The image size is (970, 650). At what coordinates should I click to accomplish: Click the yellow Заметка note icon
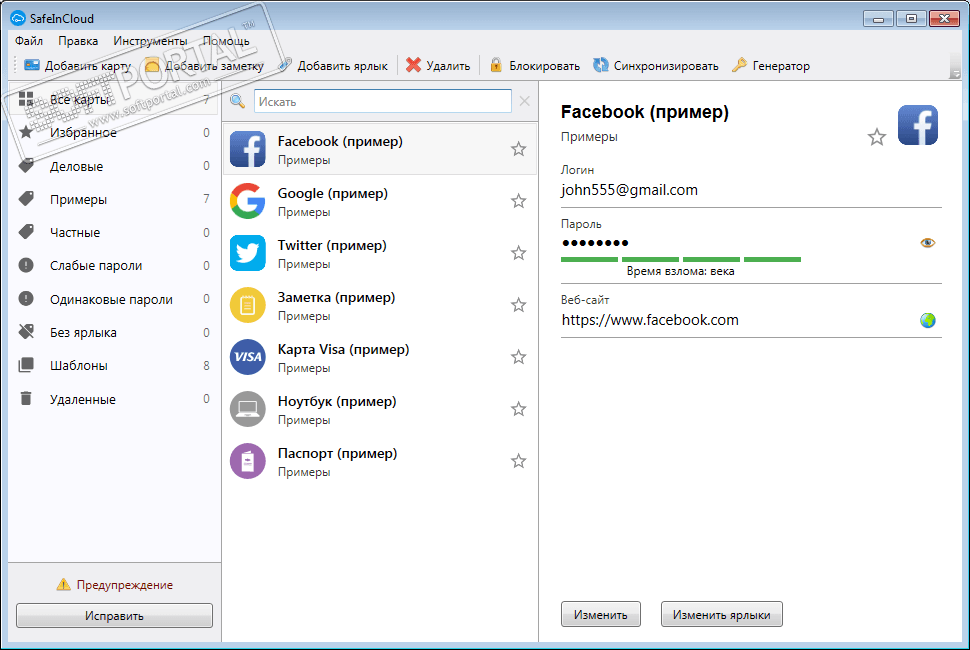[247, 305]
